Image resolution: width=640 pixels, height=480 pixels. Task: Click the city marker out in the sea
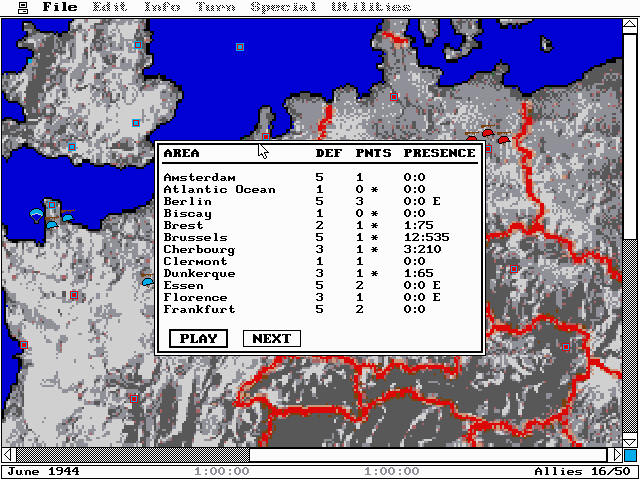point(240,47)
